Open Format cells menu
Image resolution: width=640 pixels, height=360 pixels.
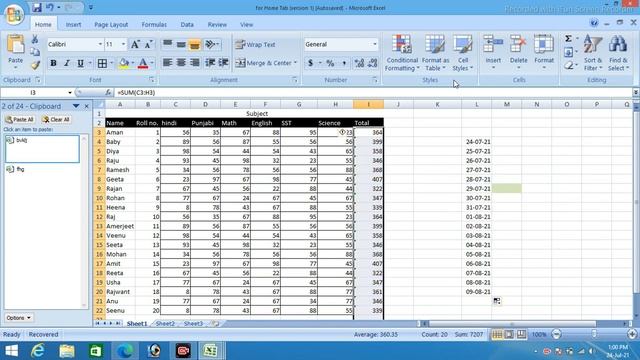[x=544, y=52]
